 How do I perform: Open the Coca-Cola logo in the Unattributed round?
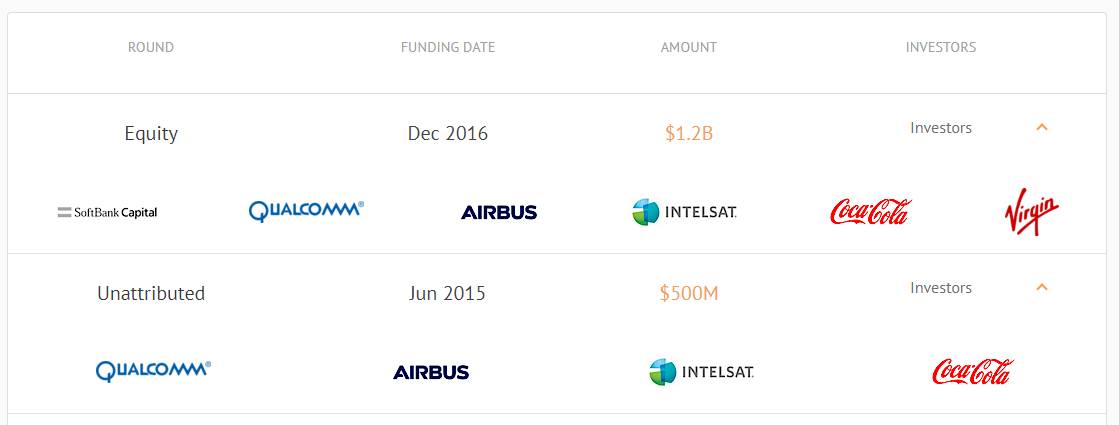click(x=973, y=372)
